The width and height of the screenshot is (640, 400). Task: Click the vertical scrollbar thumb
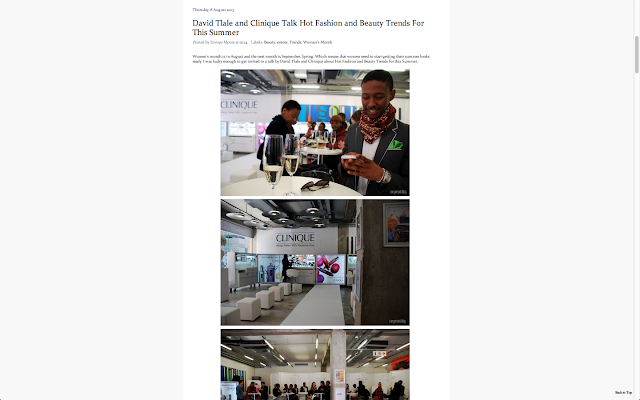(x=636, y=55)
